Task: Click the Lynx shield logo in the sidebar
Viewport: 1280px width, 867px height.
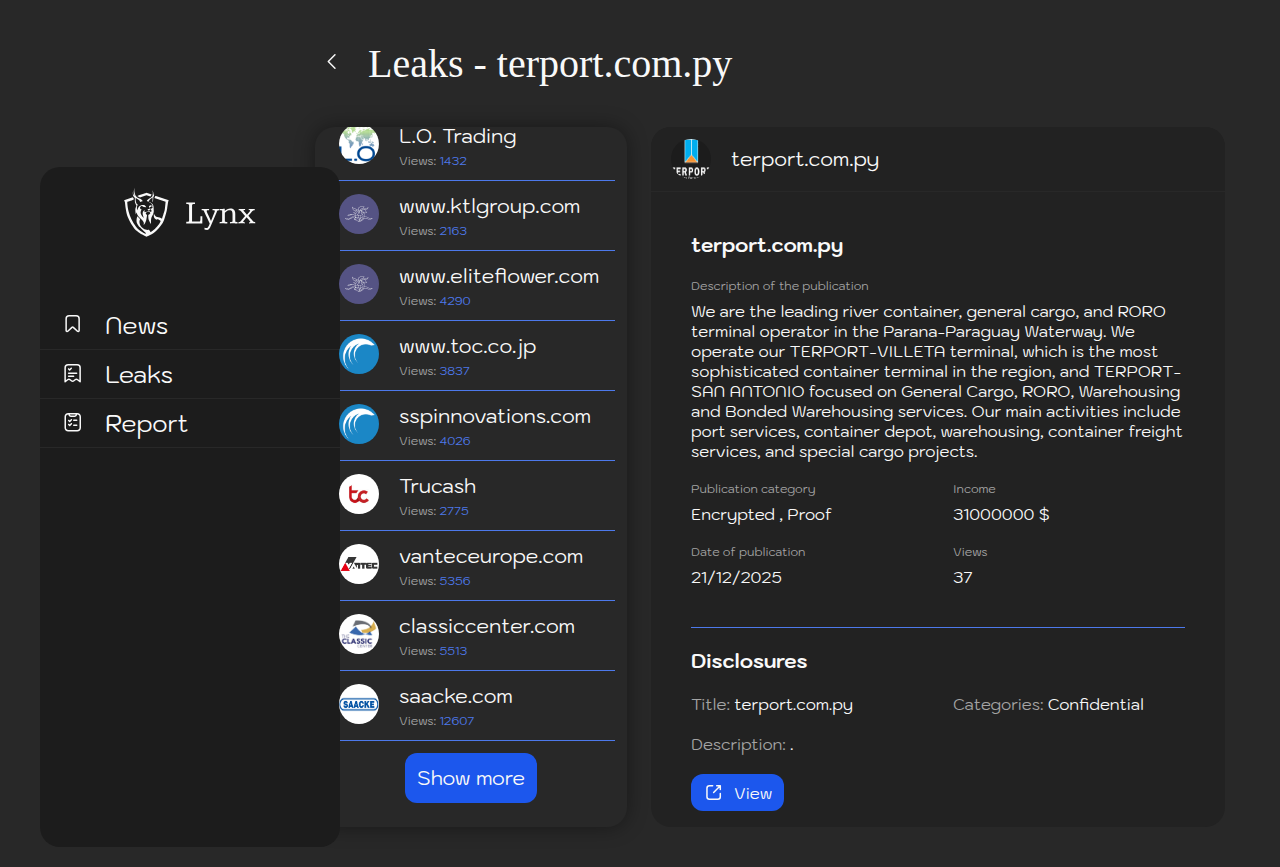Action: pos(146,213)
